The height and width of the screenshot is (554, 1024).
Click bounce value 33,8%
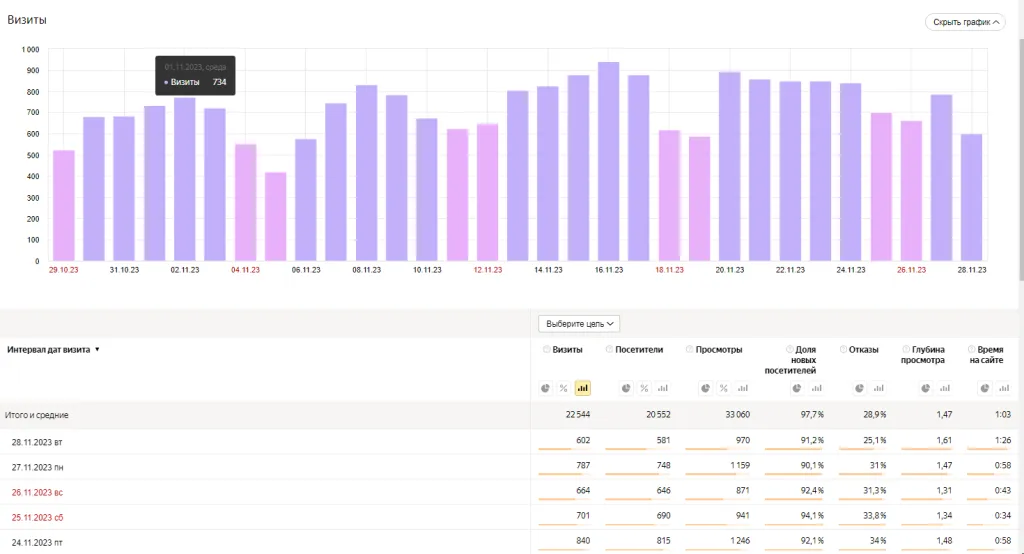pos(874,515)
